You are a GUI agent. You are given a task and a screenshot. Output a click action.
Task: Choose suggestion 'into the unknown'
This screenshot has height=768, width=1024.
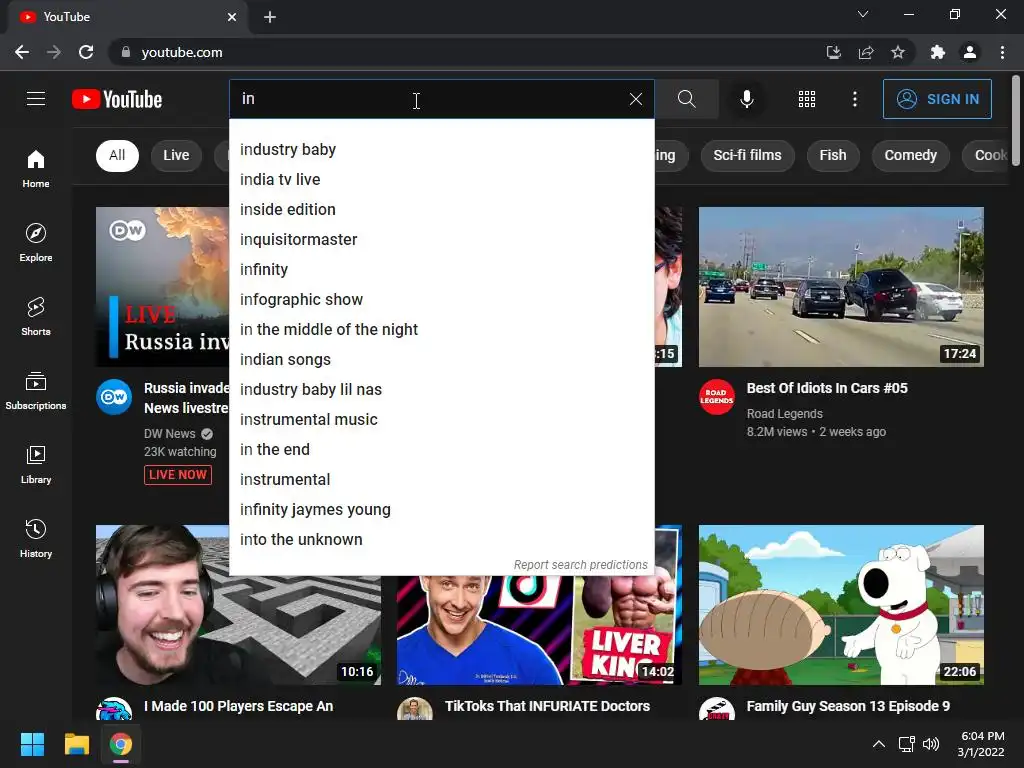point(441,540)
